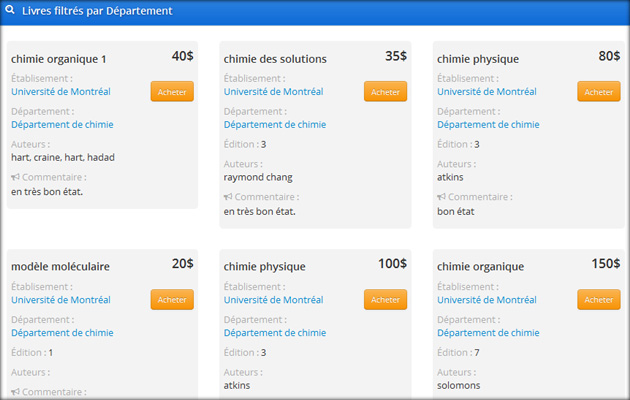Click megaphone icon in chimie organique 1 card
The image size is (630, 400).
point(16,178)
